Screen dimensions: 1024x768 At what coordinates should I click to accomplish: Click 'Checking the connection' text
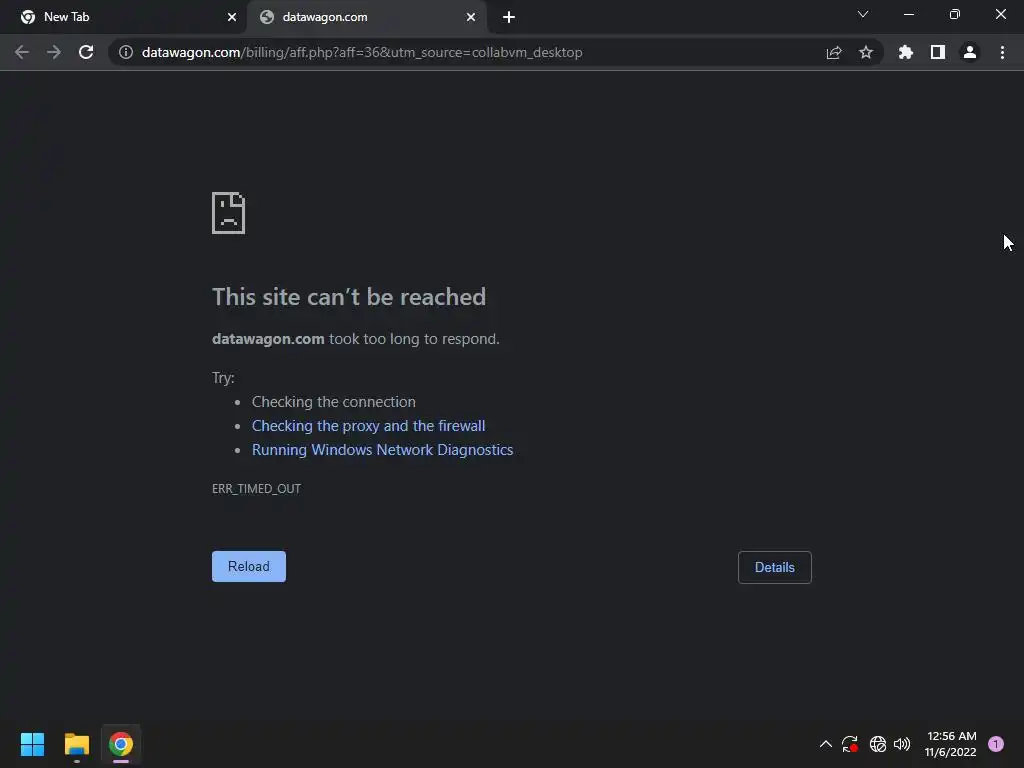click(x=334, y=402)
